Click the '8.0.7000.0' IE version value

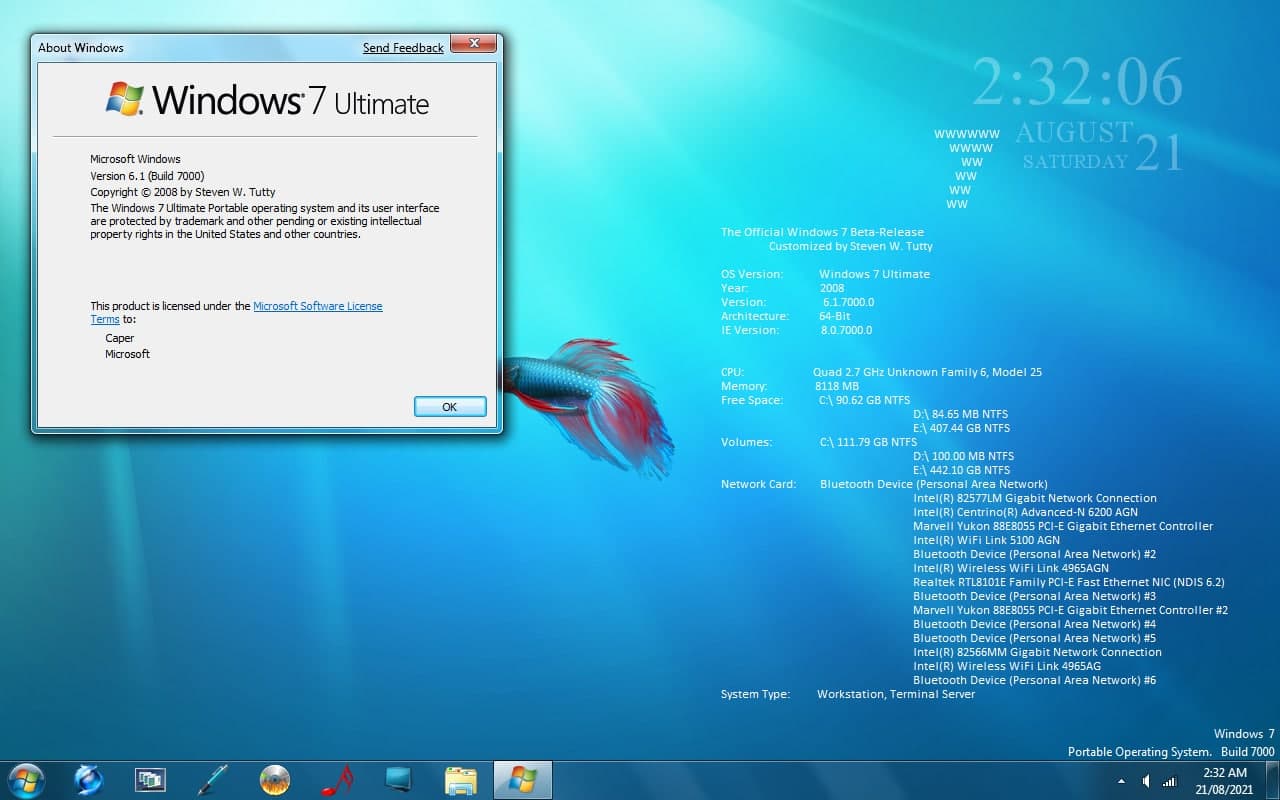[x=847, y=330]
